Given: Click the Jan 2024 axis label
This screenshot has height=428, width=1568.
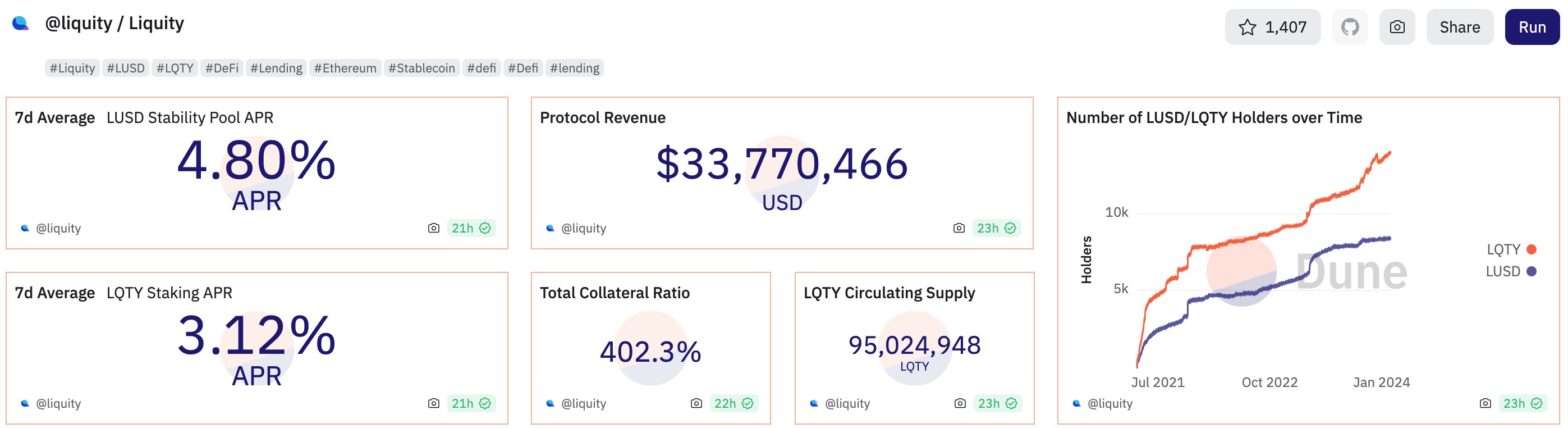Looking at the screenshot, I should pyautogui.click(x=1382, y=383).
